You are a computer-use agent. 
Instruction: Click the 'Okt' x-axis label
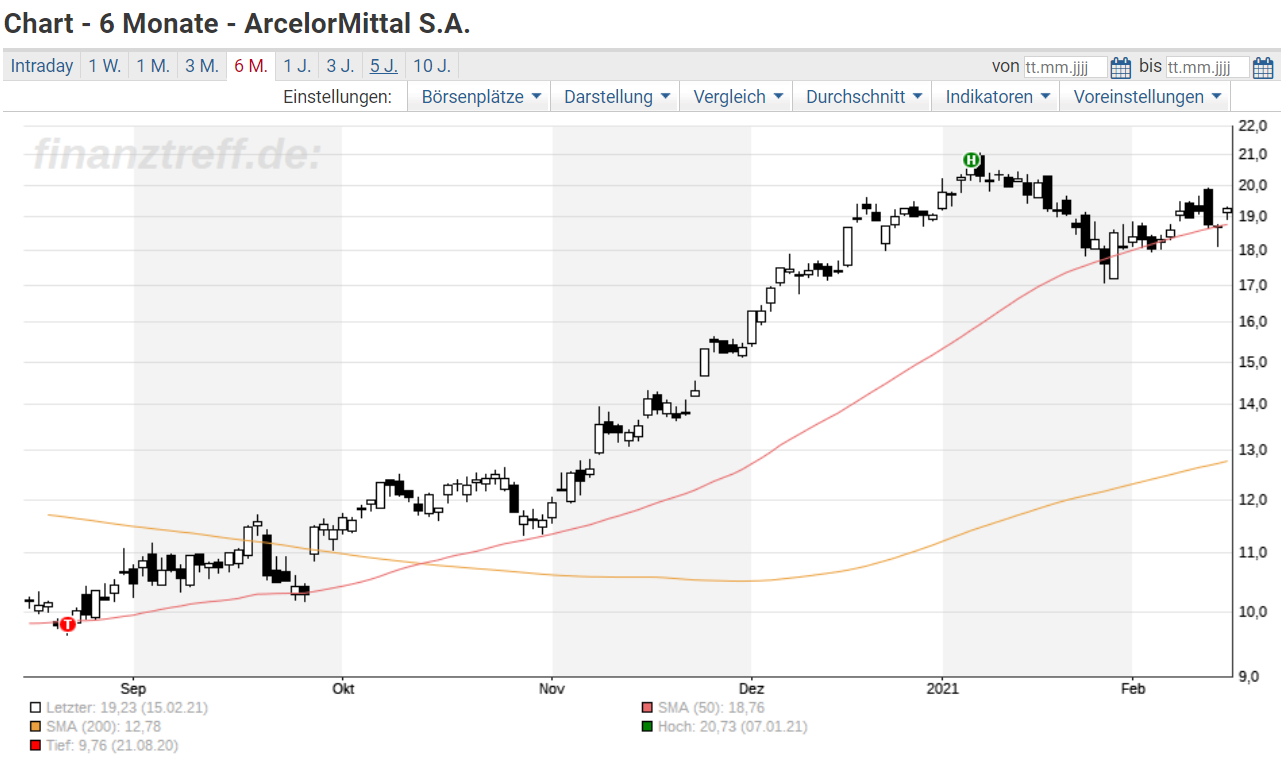343,688
